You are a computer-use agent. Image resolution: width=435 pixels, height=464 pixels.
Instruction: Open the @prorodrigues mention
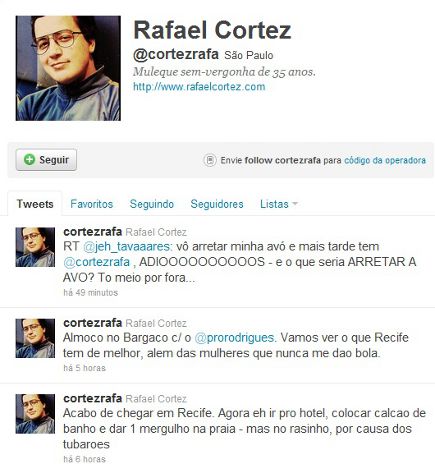[x=235, y=338]
